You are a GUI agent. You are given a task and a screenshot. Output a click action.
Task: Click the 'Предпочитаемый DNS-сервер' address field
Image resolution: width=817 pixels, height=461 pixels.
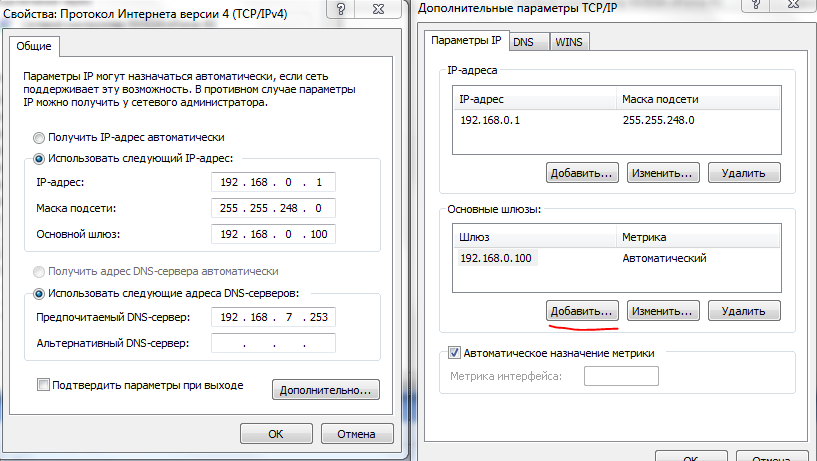pyautogui.click(x=273, y=317)
